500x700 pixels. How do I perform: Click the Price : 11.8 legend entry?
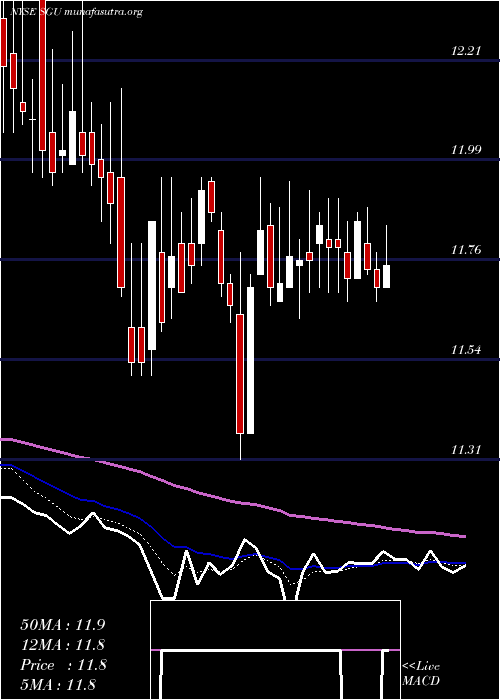point(62,665)
